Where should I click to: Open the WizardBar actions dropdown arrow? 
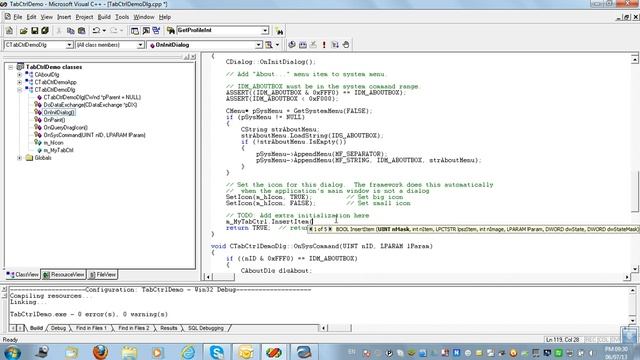(277, 45)
